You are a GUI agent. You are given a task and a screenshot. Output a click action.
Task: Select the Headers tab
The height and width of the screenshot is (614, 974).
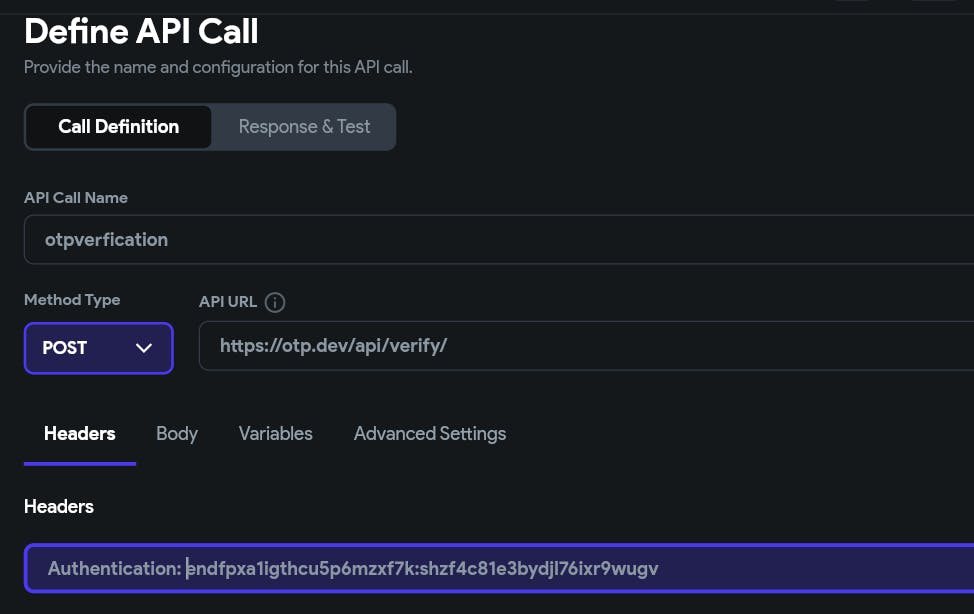(80, 433)
